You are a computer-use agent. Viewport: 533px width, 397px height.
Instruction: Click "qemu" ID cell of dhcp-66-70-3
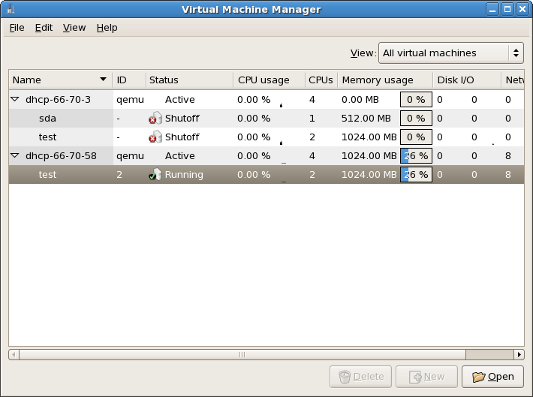(x=130, y=100)
